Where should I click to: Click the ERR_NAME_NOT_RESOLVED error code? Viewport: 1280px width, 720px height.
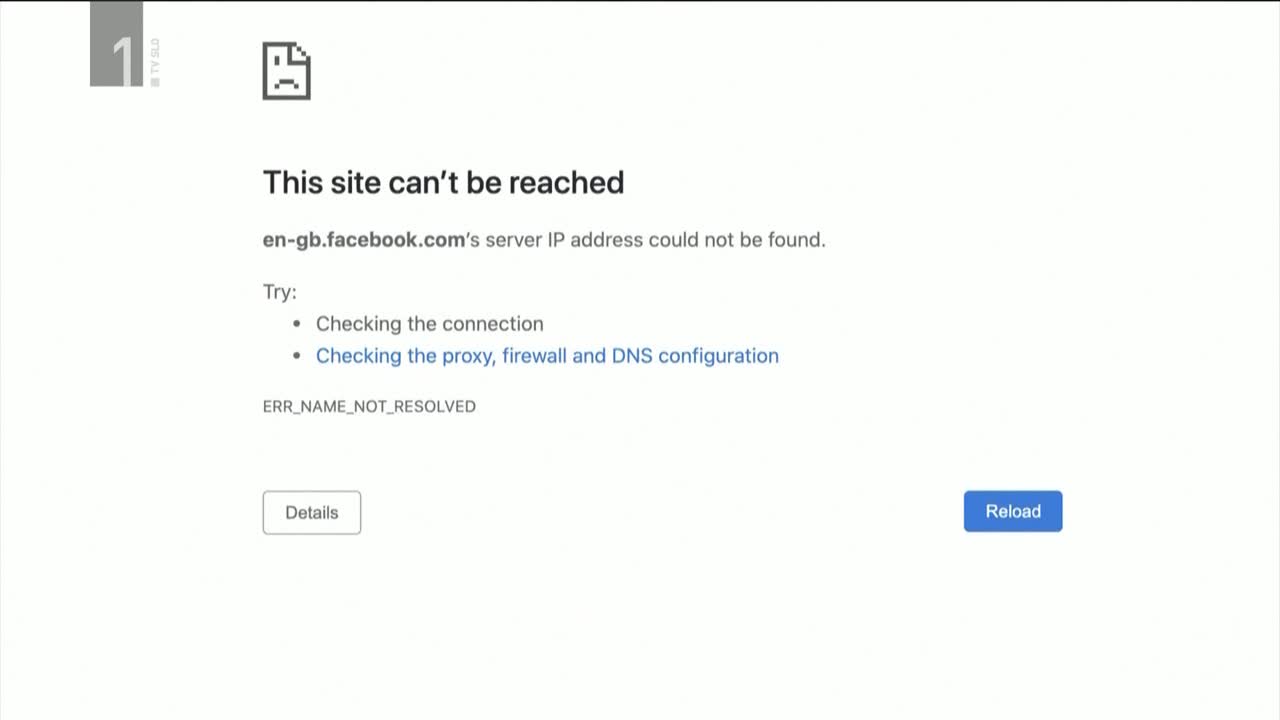click(x=369, y=406)
